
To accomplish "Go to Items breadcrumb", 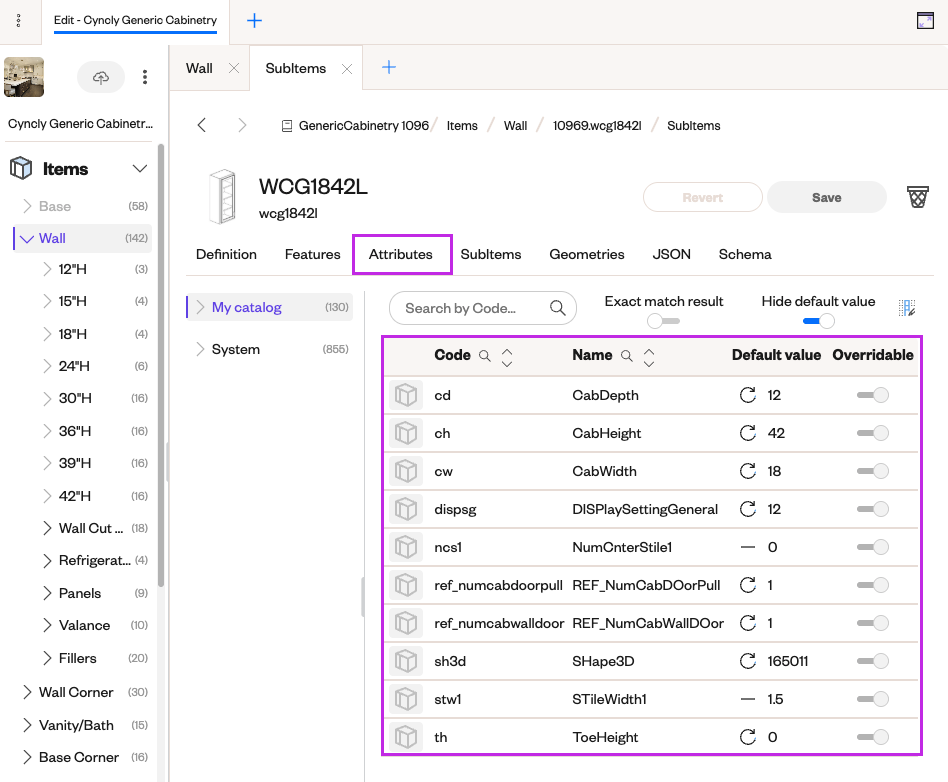I will [462, 125].
